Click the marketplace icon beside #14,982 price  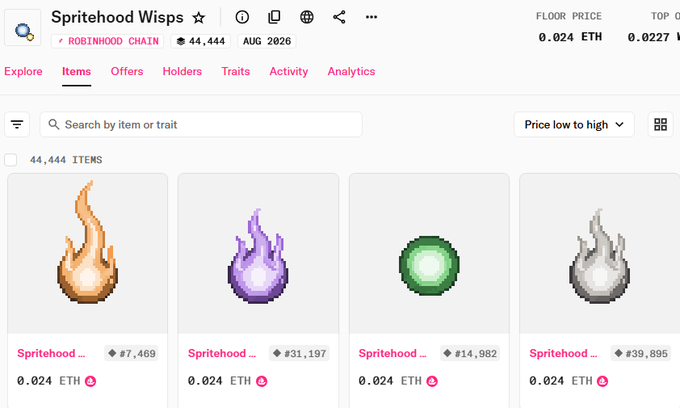pyautogui.click(x=432, y=381)
